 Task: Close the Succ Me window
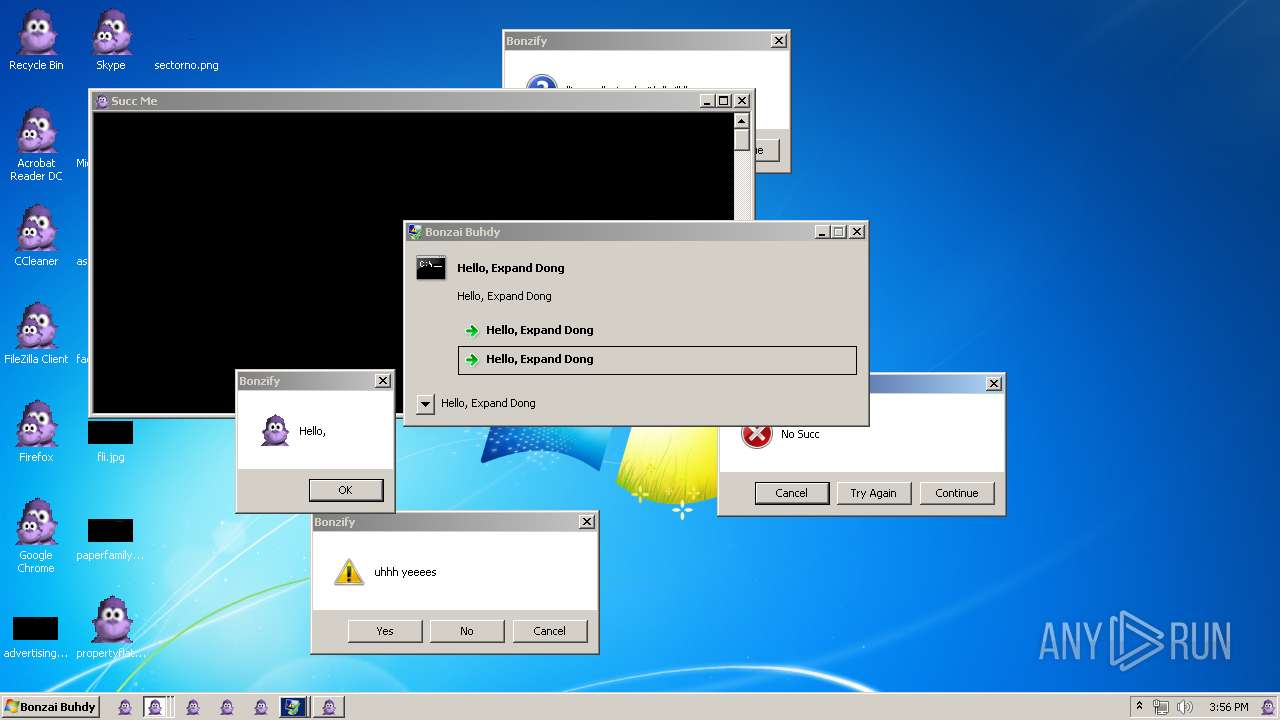742,101
